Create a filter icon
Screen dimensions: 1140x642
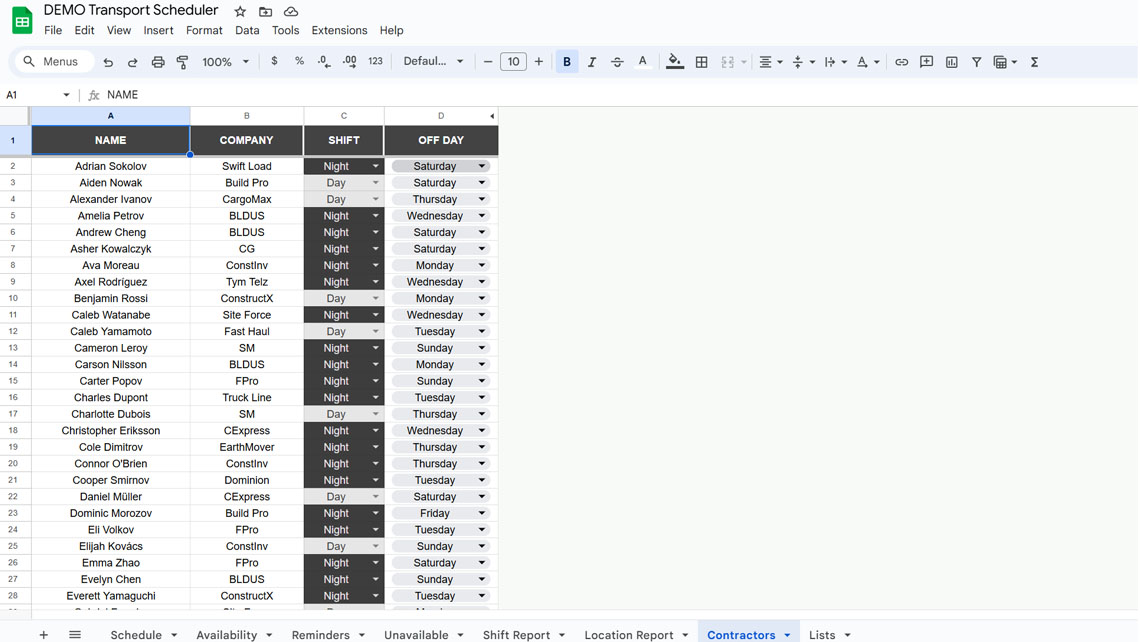[976, 62]
